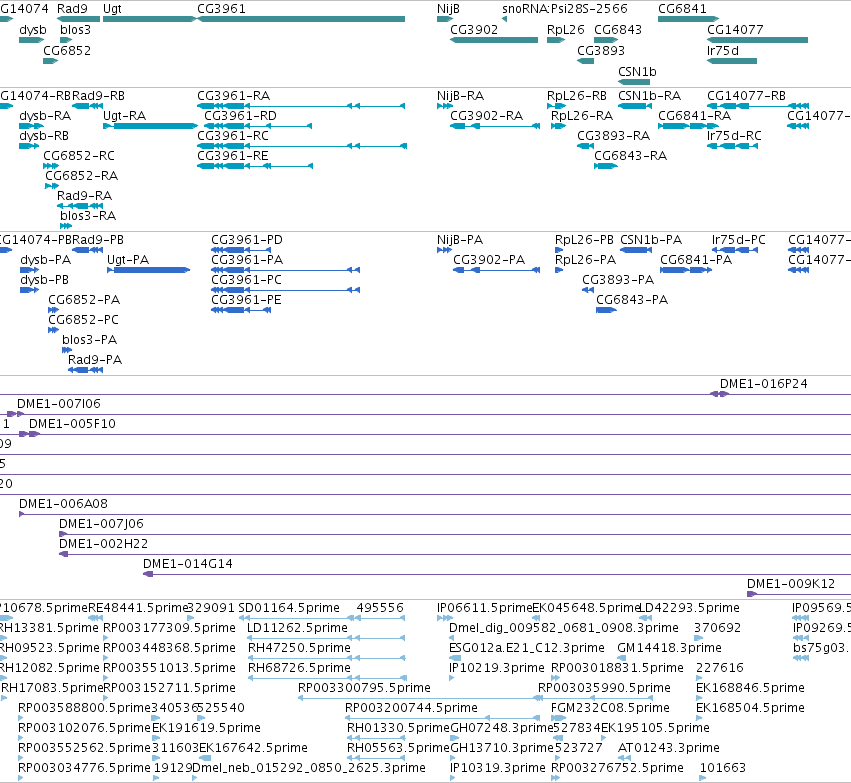The width and height of the screenshot is (851, 783).
Task: Select protein CG6843-PA
Action: (606, 310)
